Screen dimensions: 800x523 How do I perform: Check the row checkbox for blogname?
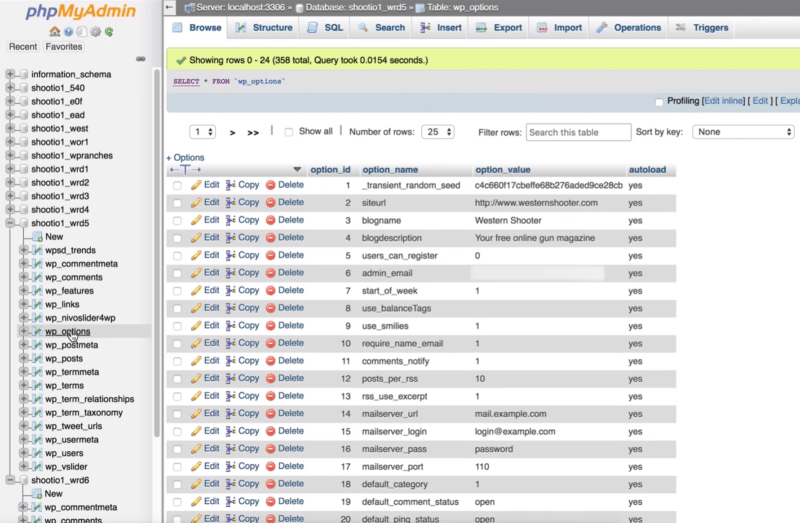pos(177,220)
